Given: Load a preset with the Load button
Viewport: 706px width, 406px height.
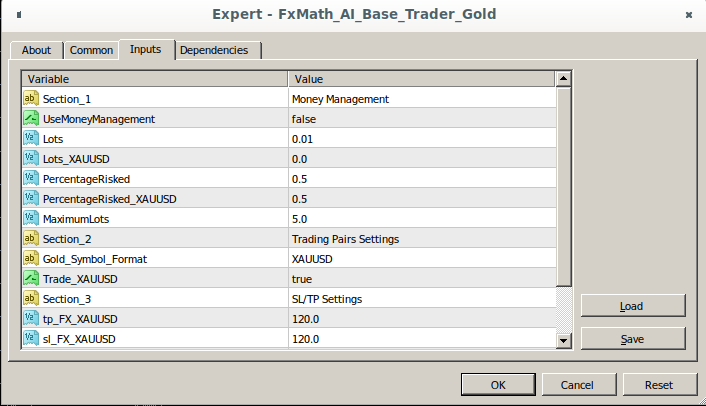Looking at the screenshot, I should click(x=633, y=306).
